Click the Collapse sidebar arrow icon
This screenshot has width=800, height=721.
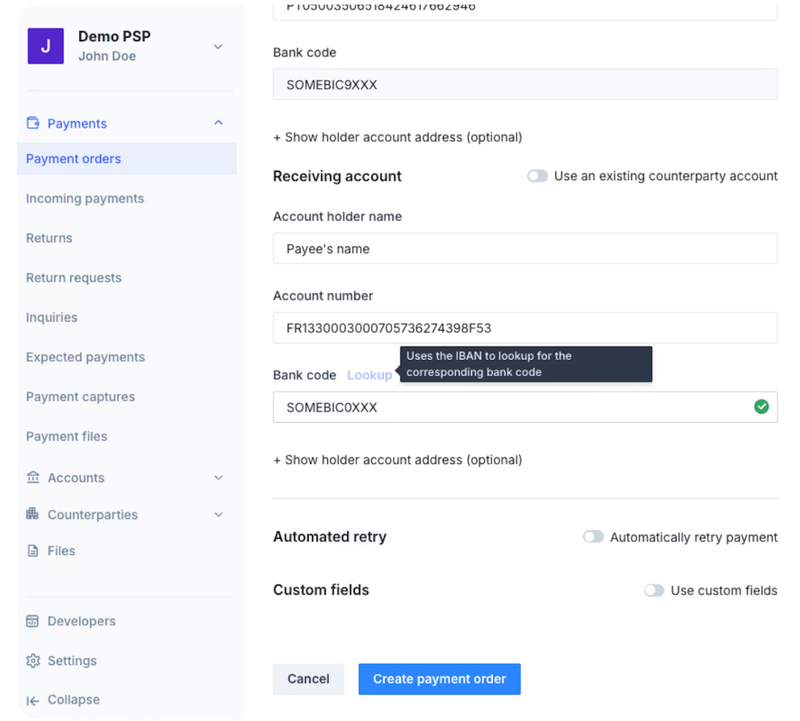(x=33, y=700)
